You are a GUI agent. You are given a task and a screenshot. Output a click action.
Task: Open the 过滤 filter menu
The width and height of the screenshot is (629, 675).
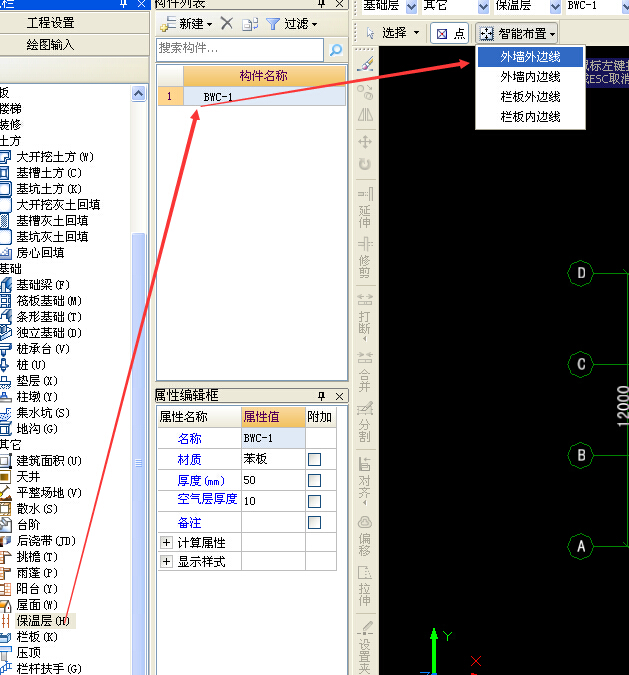[292, 24]
